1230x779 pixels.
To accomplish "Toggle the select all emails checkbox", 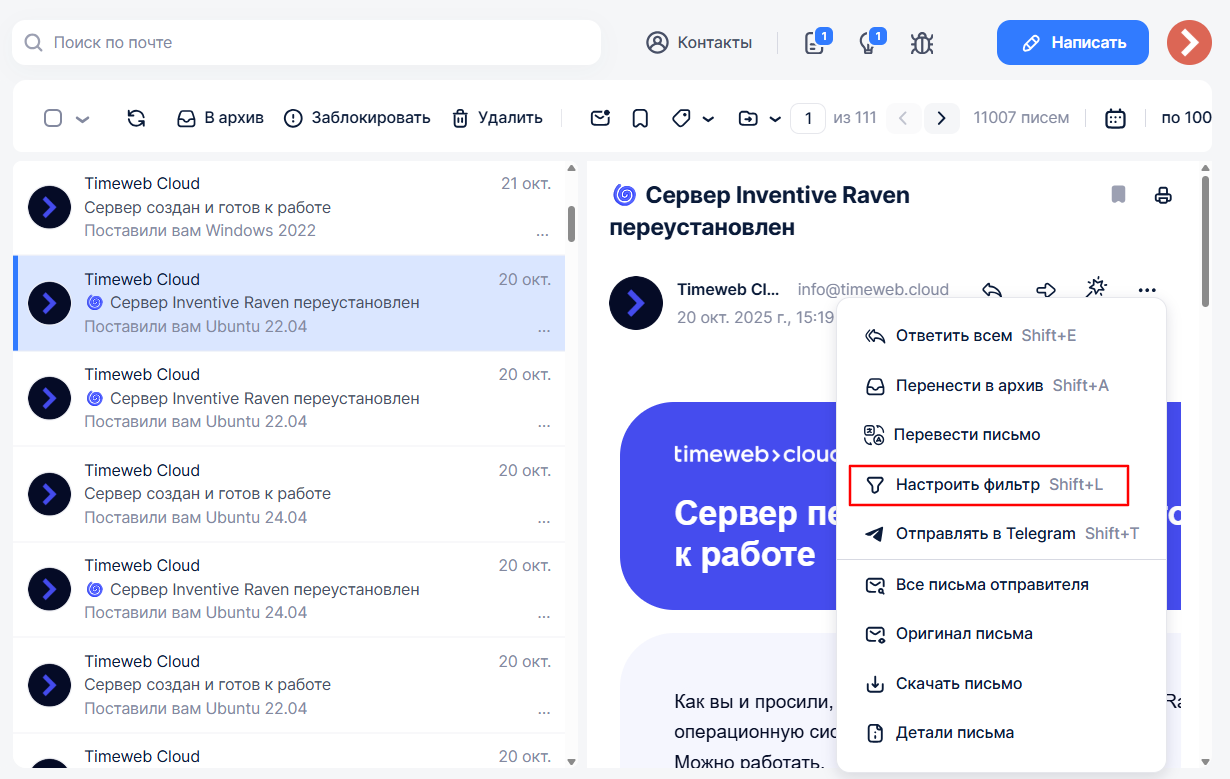I will 53,118.
